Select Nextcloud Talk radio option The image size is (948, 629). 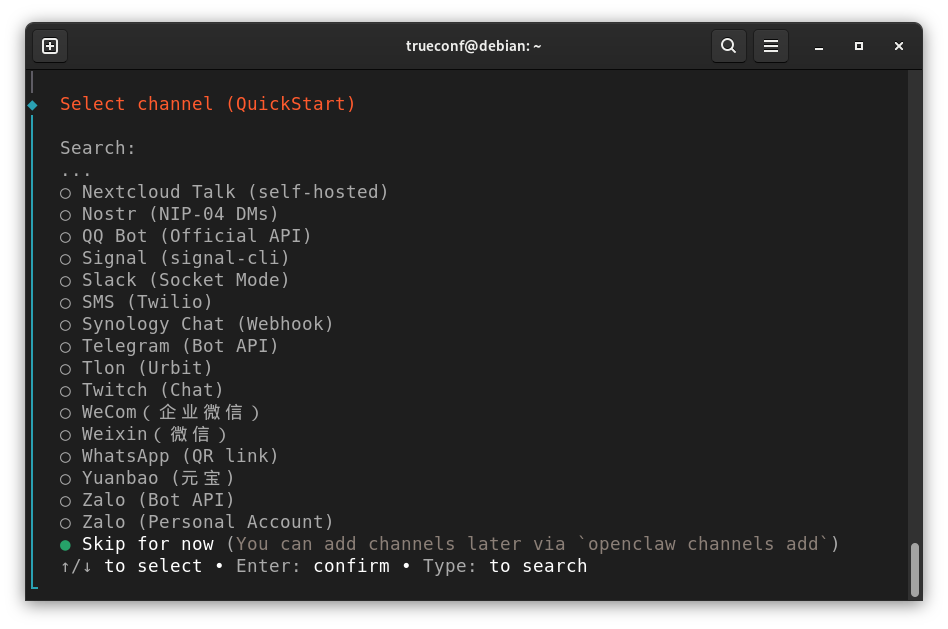65,193
